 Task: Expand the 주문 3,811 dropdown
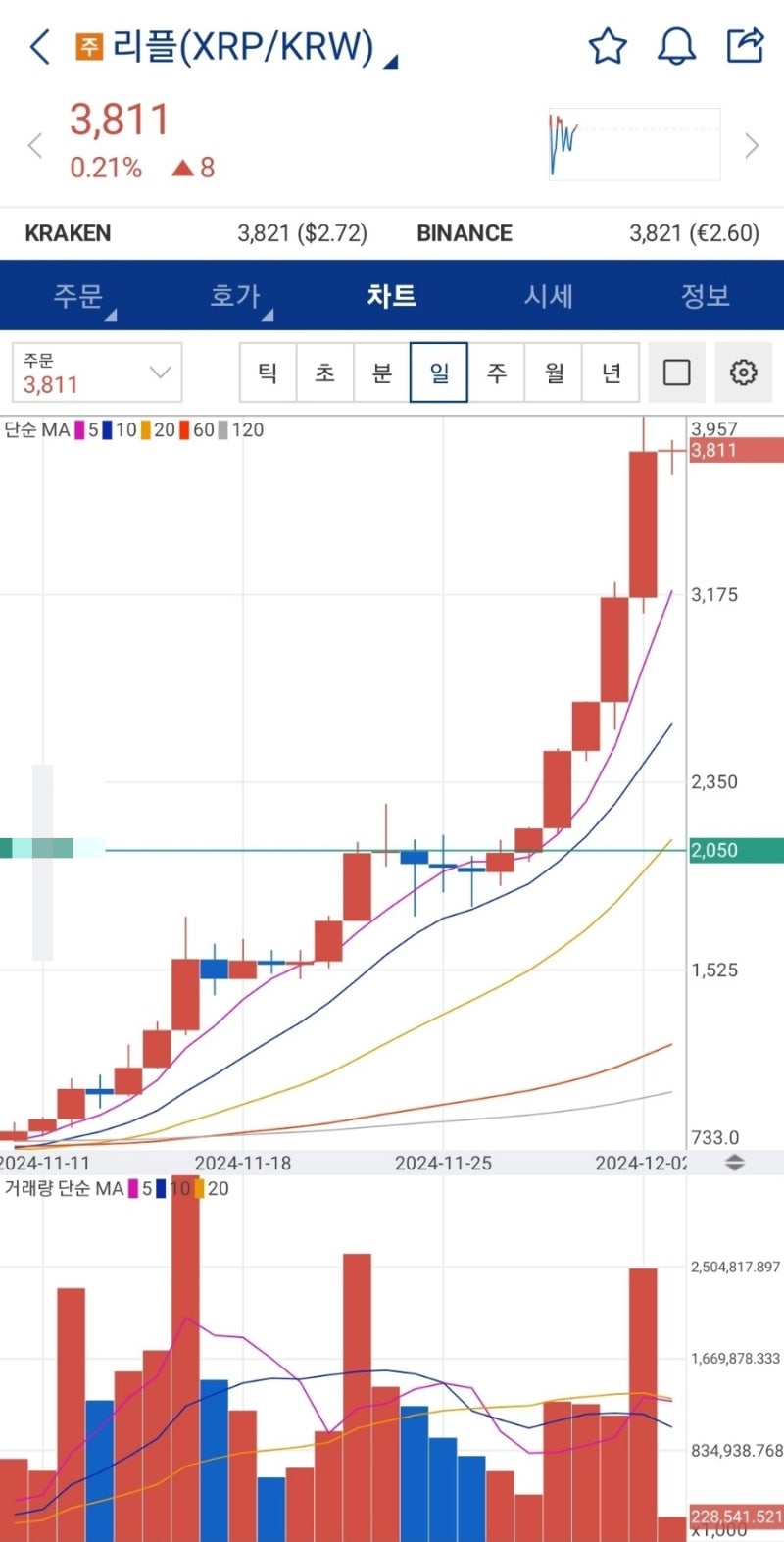97,373
